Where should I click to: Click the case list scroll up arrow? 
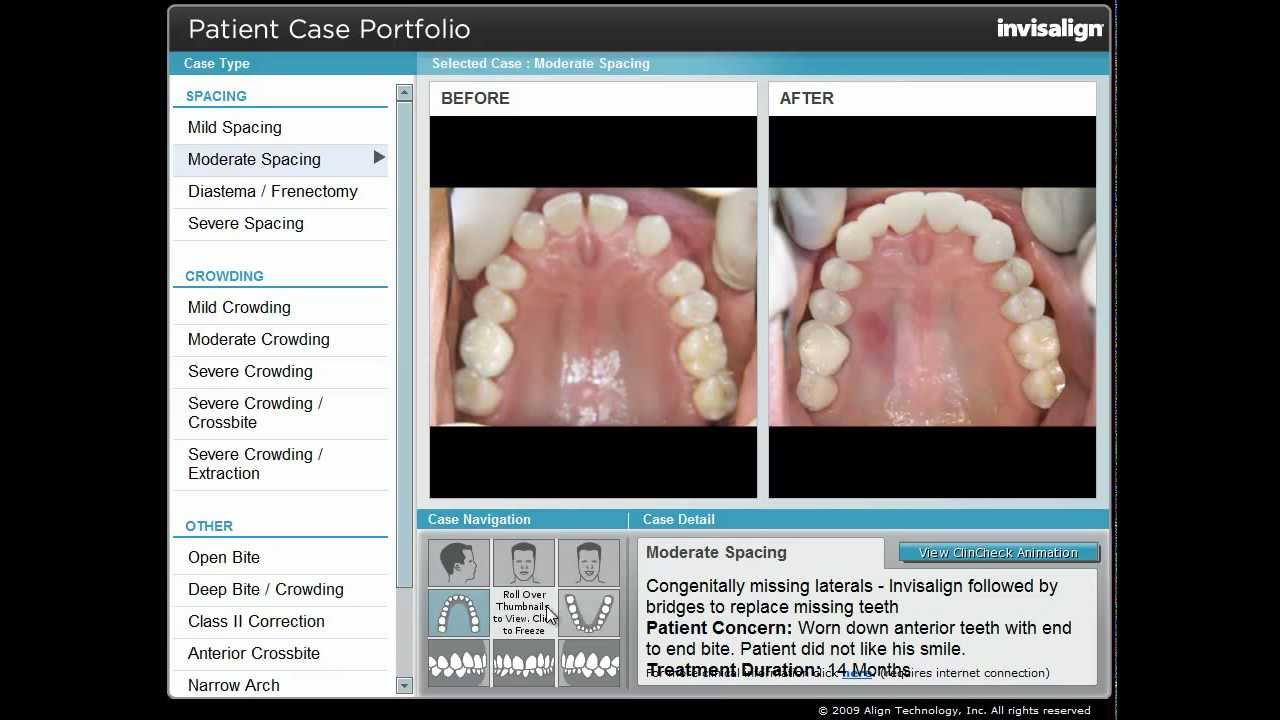(404, 93)
